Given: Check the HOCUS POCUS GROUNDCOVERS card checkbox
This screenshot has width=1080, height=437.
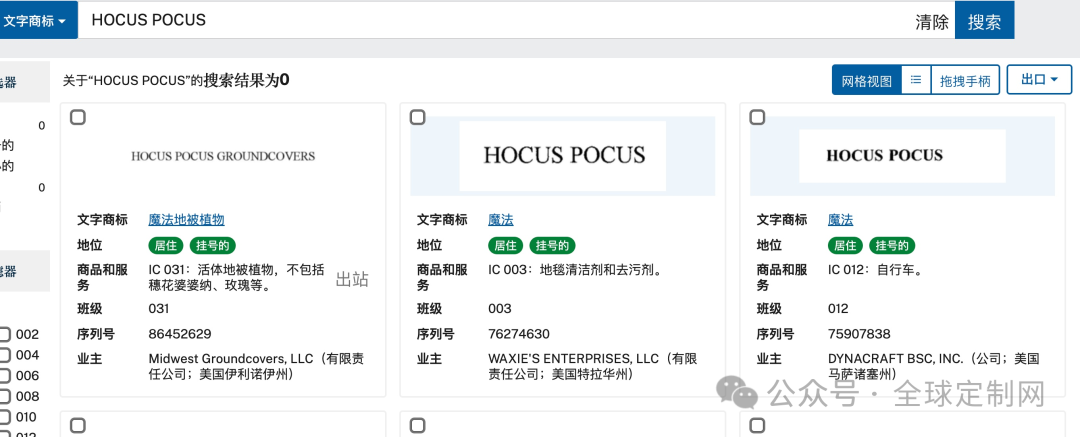Looking at the screenshot, I should 78,117.
